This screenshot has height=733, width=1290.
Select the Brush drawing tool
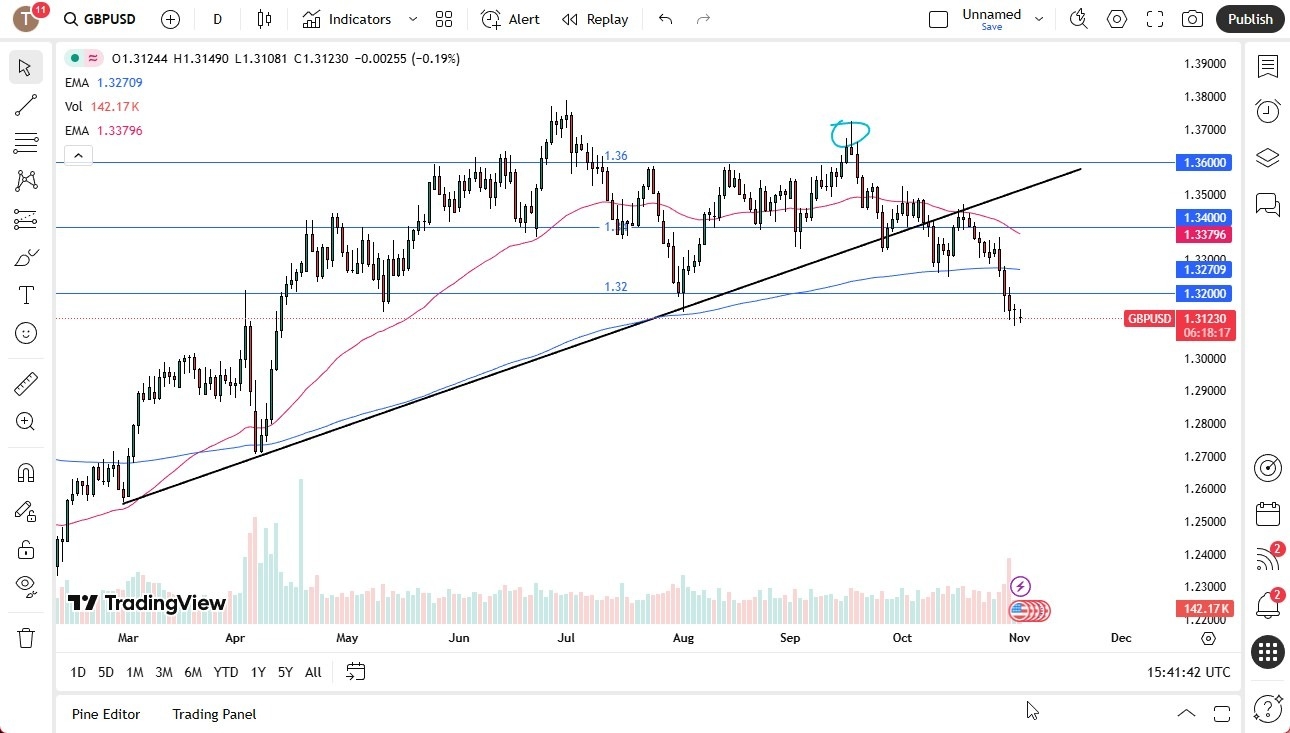coord(26,257)
